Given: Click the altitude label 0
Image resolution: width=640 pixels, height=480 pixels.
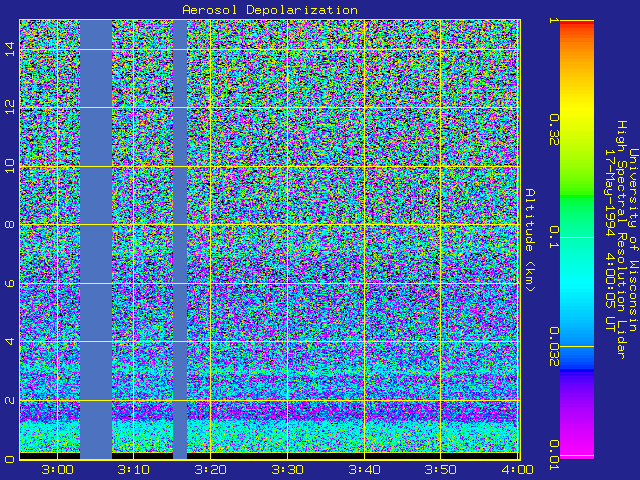Looking at the screenshot, I should (10, 459).
